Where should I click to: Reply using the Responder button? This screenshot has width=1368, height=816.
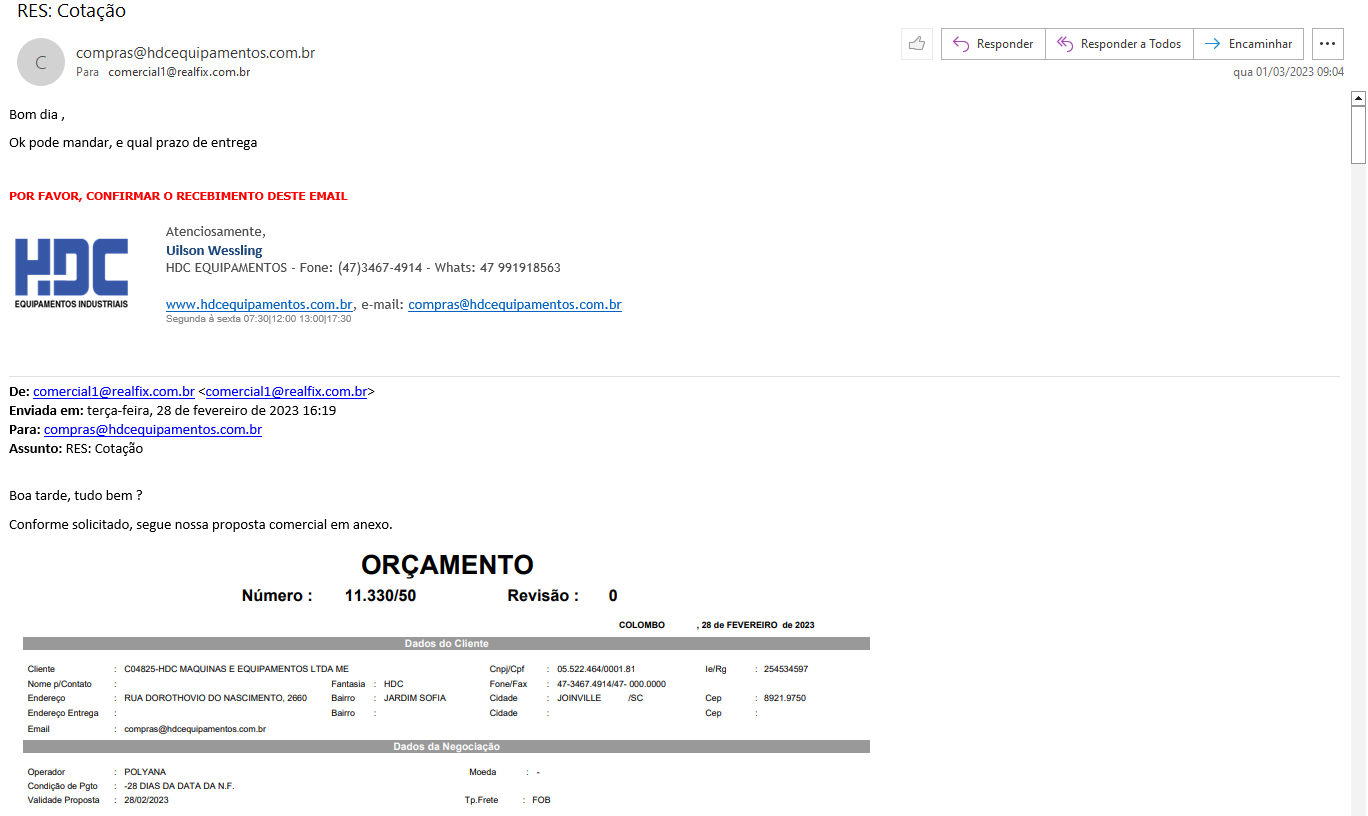tap(993, 44)
